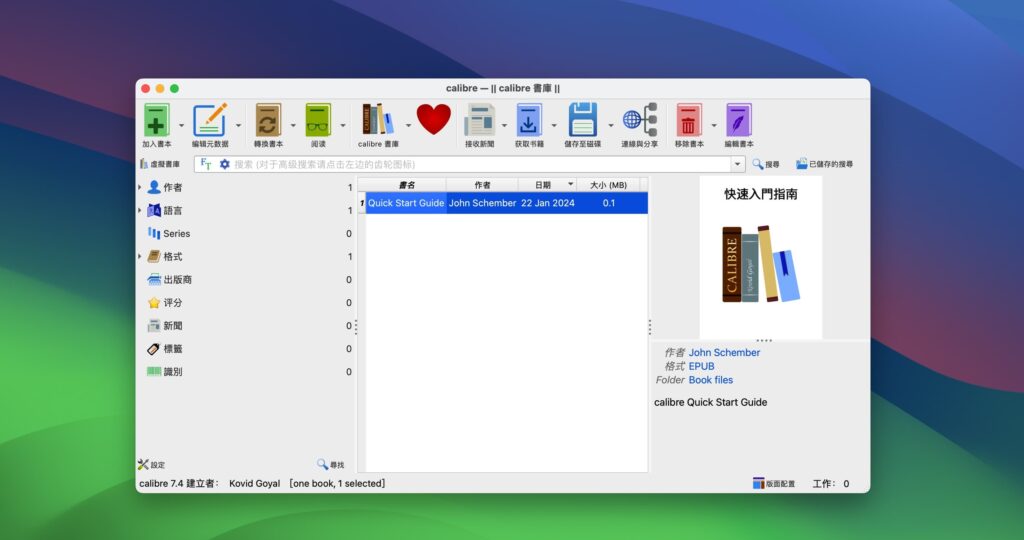Image resolution: width=1024 pixels, height=540 pixels.
Task: Click the John Schember author link
Action: (724, 353)
